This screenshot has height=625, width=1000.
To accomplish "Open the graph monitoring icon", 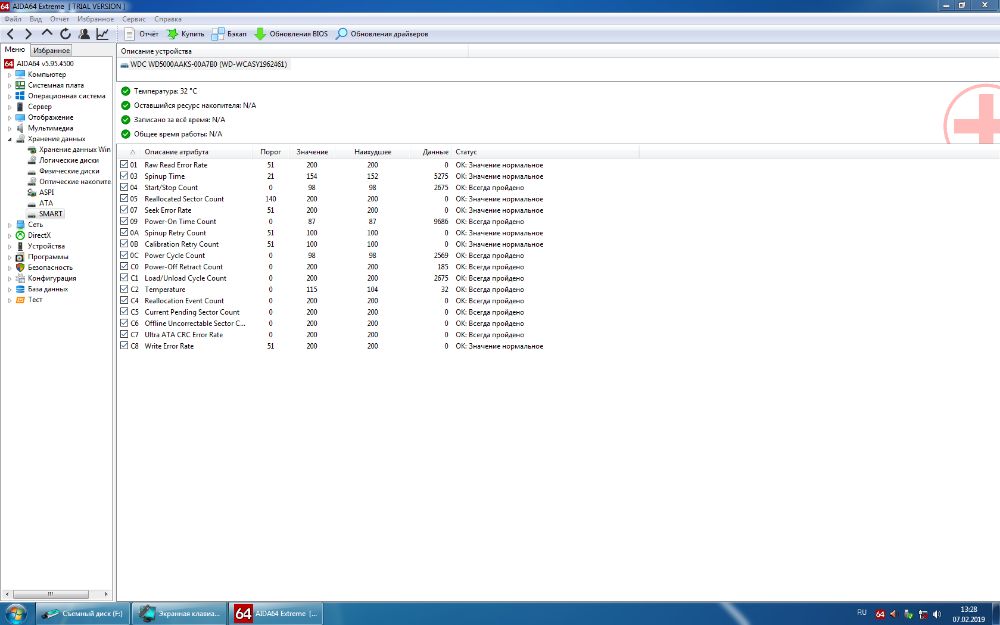I will [x=102, y=34].
